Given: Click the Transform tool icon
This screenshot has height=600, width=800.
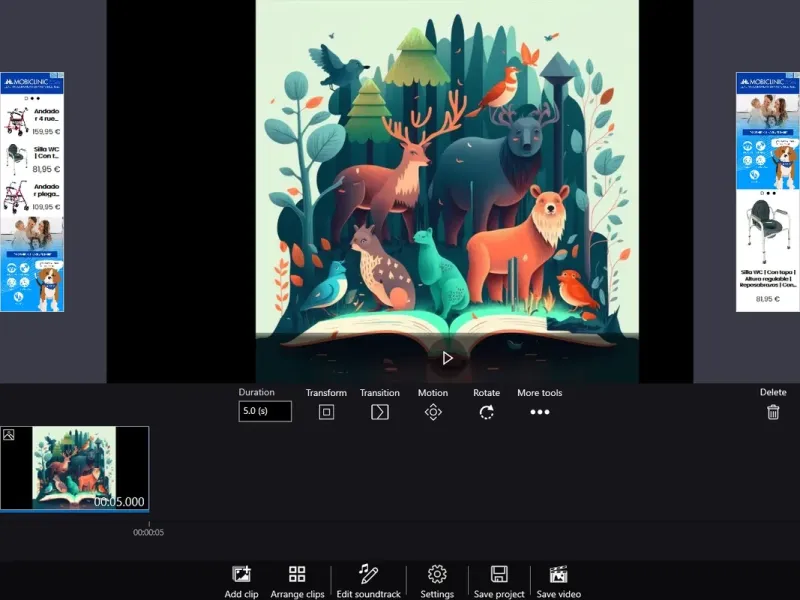Looking at the screenshot, I should point(327,412).
